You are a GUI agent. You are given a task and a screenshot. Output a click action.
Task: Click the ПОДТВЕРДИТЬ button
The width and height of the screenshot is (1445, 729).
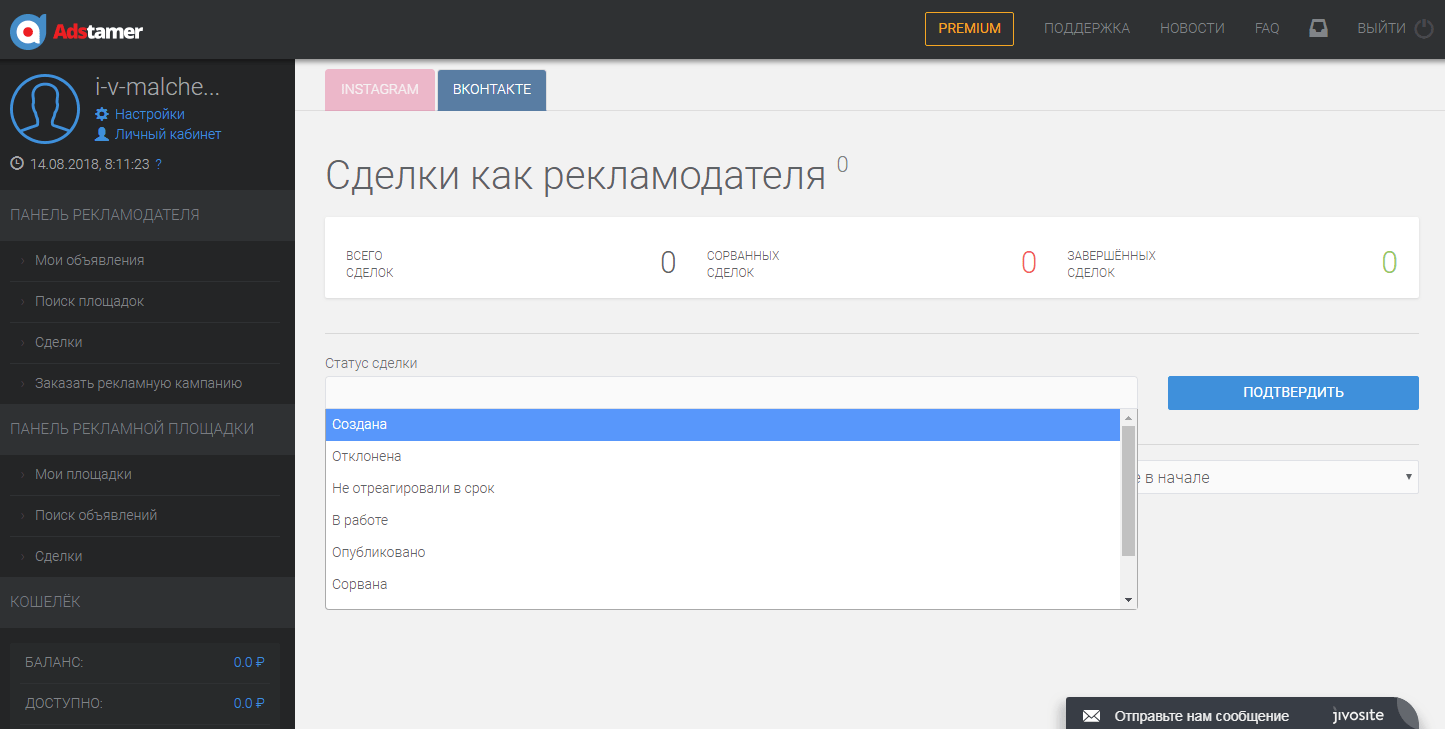pyautogui.click(x=1293, y=393)
